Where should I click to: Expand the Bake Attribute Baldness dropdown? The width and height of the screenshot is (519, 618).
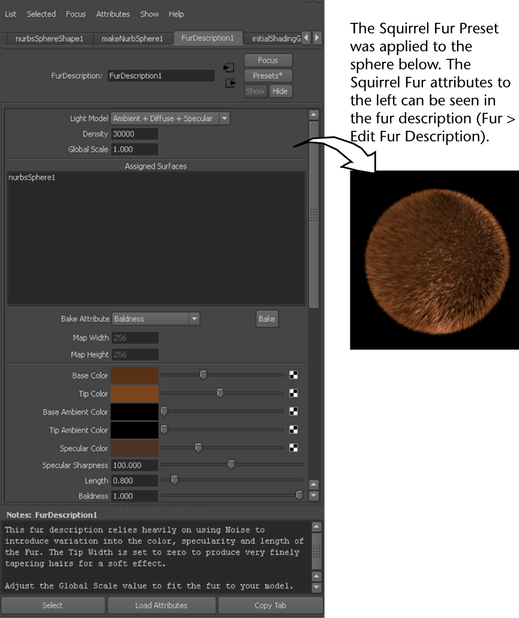[x=156, y=318]
